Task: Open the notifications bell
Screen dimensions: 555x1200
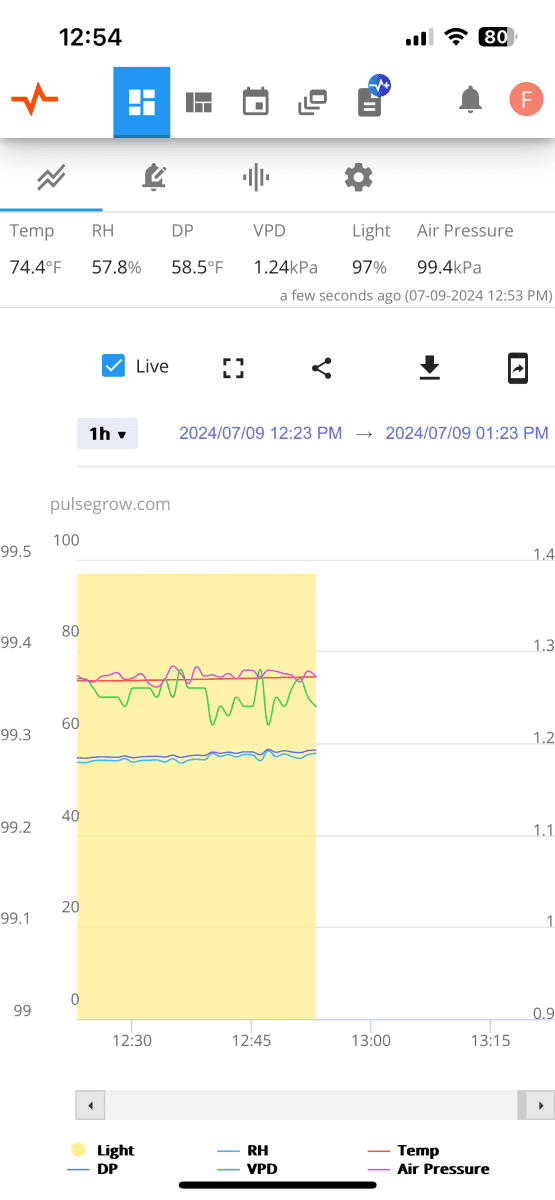Action: pyautogui.click(x=469, y=100)
